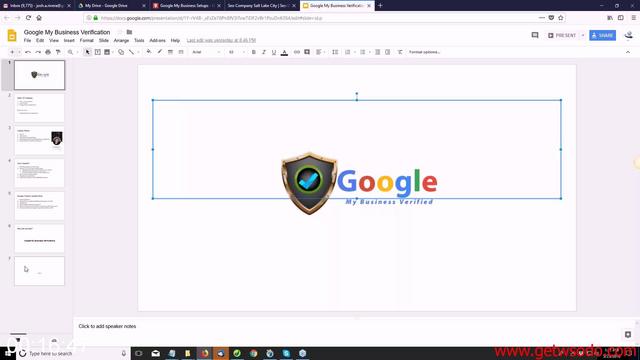Click the Move to folder icon
Viewport: 640px width, 360px height.
pyautogui.click(x=129, y=32)
